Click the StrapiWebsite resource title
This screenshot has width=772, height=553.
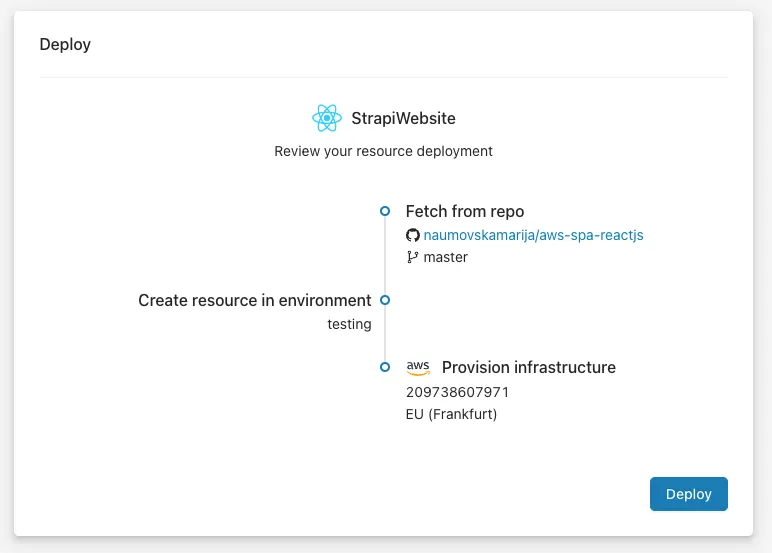(403, 118)
